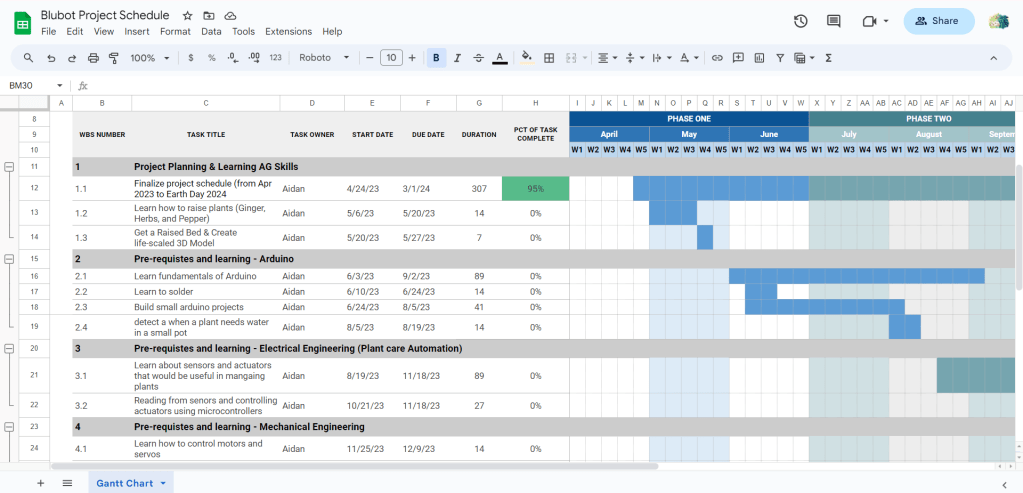Switch to the Gantt Chart tab
Image resolution: width=1023 pixels, height=493 pixels.
click(124, 483)
